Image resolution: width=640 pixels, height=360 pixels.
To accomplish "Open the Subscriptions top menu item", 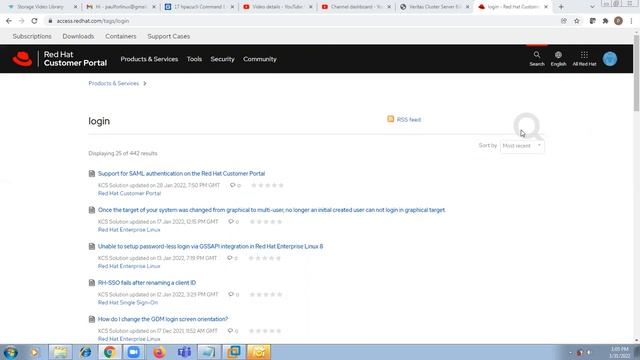I will click(x=32, y=36).
